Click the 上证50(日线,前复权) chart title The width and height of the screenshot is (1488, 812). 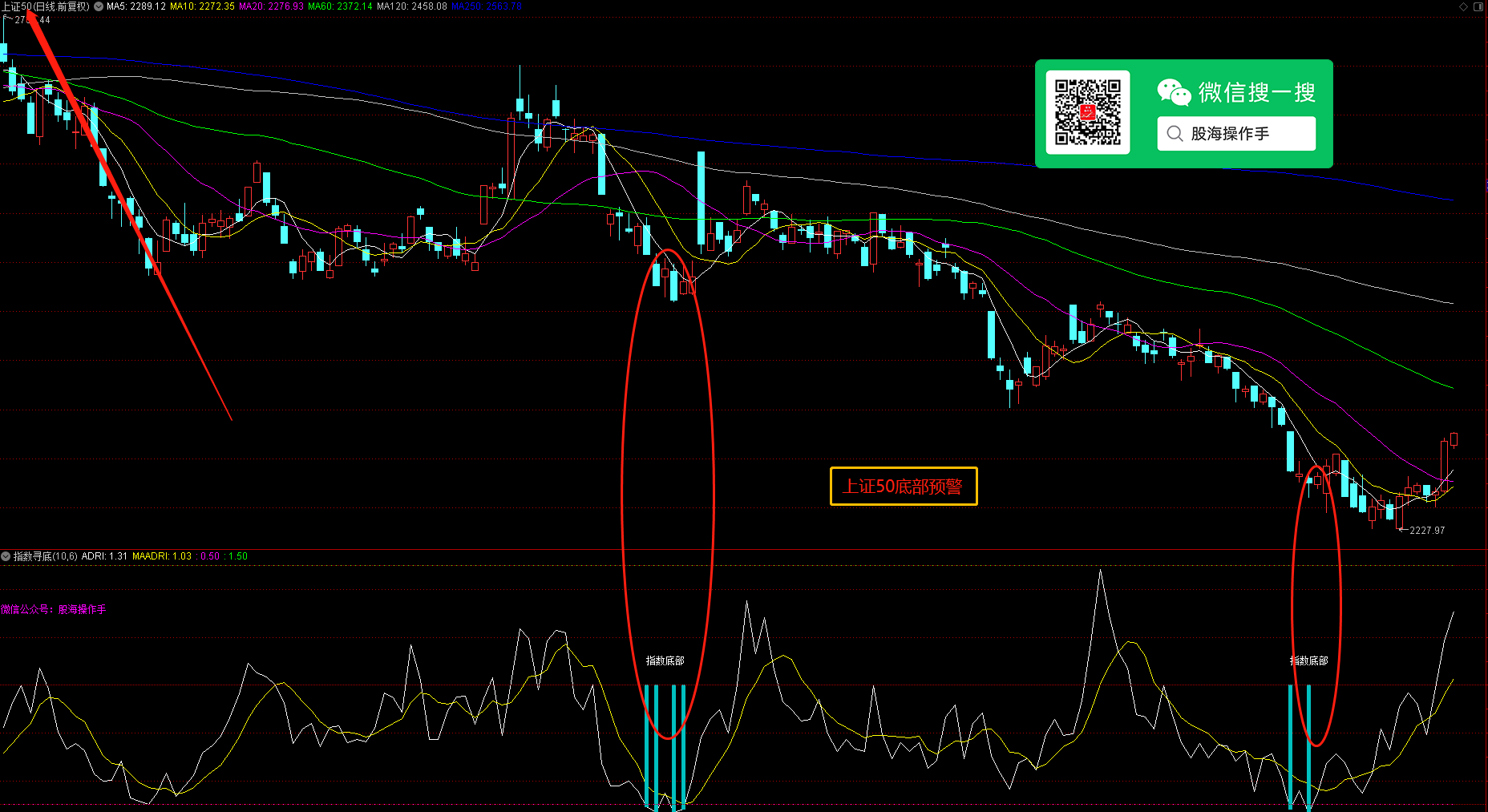tap(46, 6)
